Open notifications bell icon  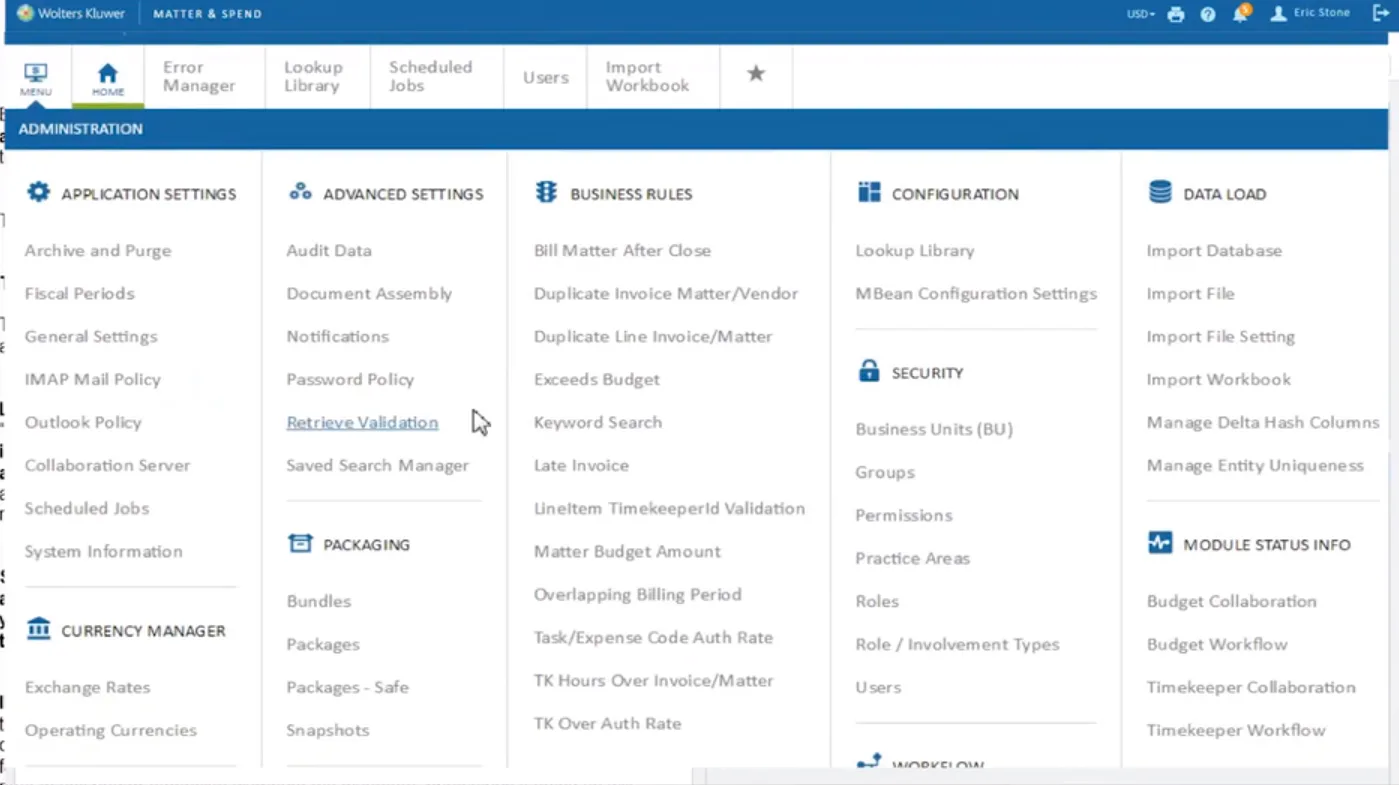tap(1241, 13)
